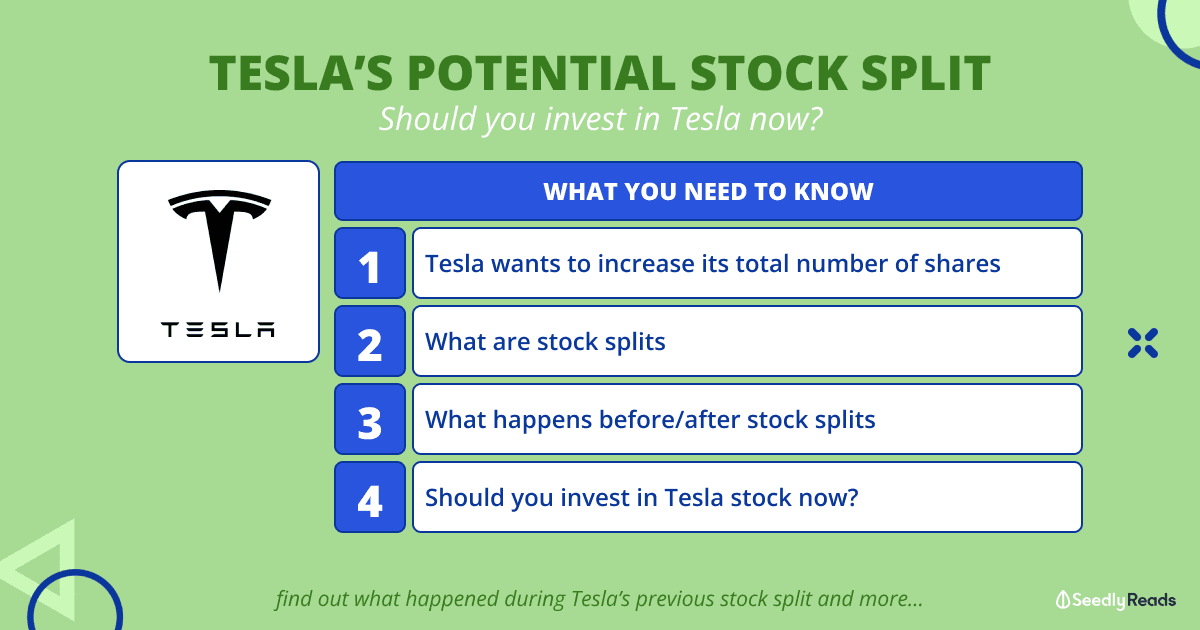The width and height of the screenshot is (1200, 630).
Task: Click the blue X-shaped decoration icon
Action: [x=1142, y=342]
